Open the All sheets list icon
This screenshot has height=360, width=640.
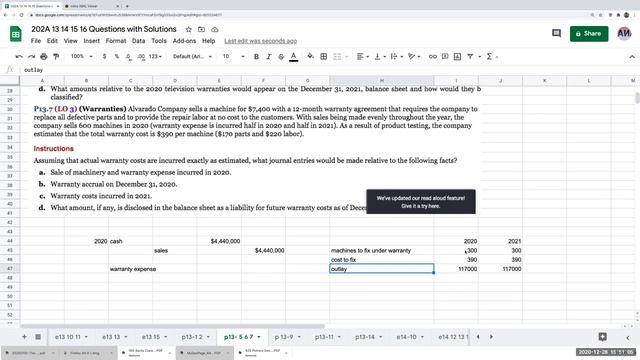click(38, 337)
